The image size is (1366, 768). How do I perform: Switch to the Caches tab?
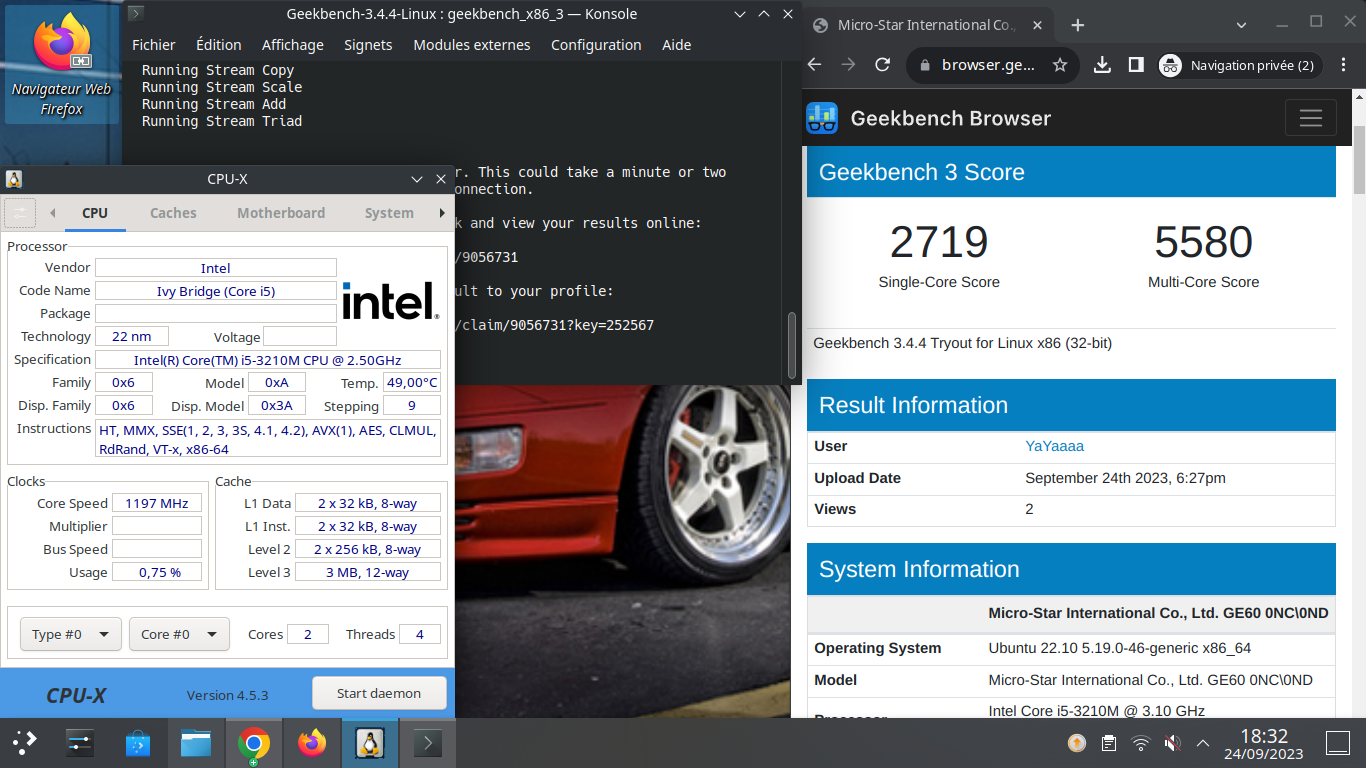pos(173,213)
